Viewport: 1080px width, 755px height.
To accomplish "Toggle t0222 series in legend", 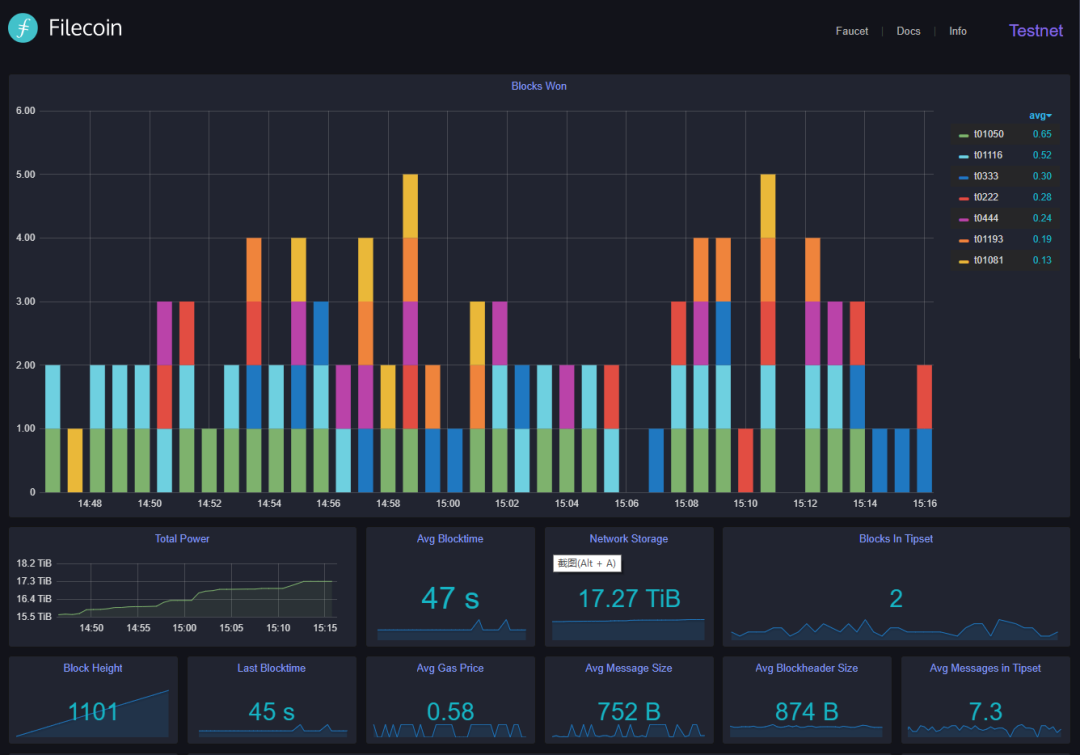I will [986, 197].
